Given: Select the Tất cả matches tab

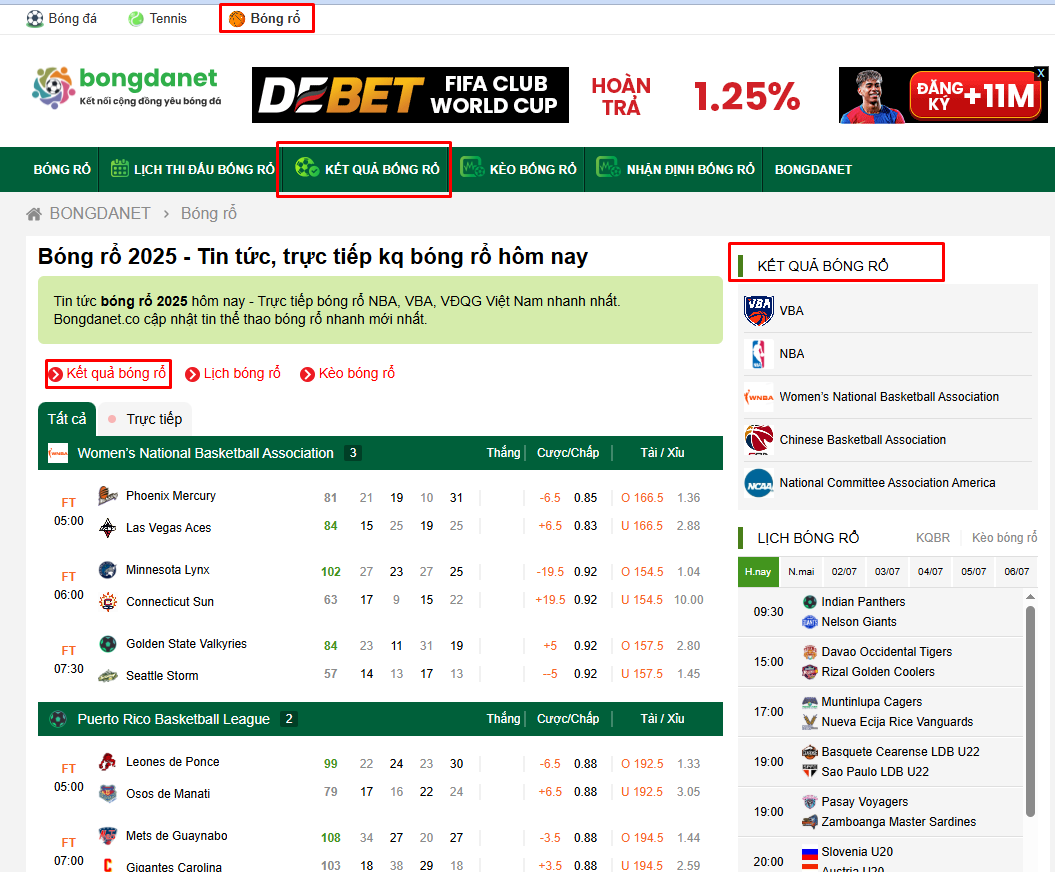Looking at the screenshot, I should pyautogui.click(x=67, y=419).
